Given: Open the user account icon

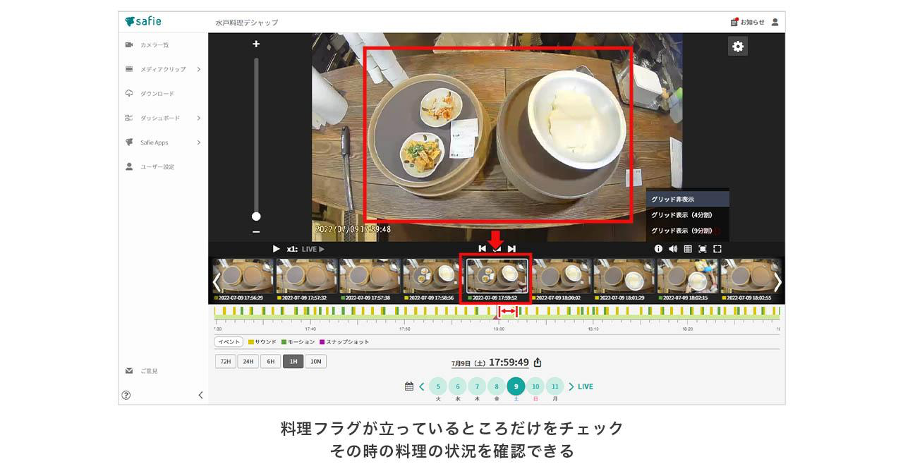Looking at the screenshot, I should (775, 22).
